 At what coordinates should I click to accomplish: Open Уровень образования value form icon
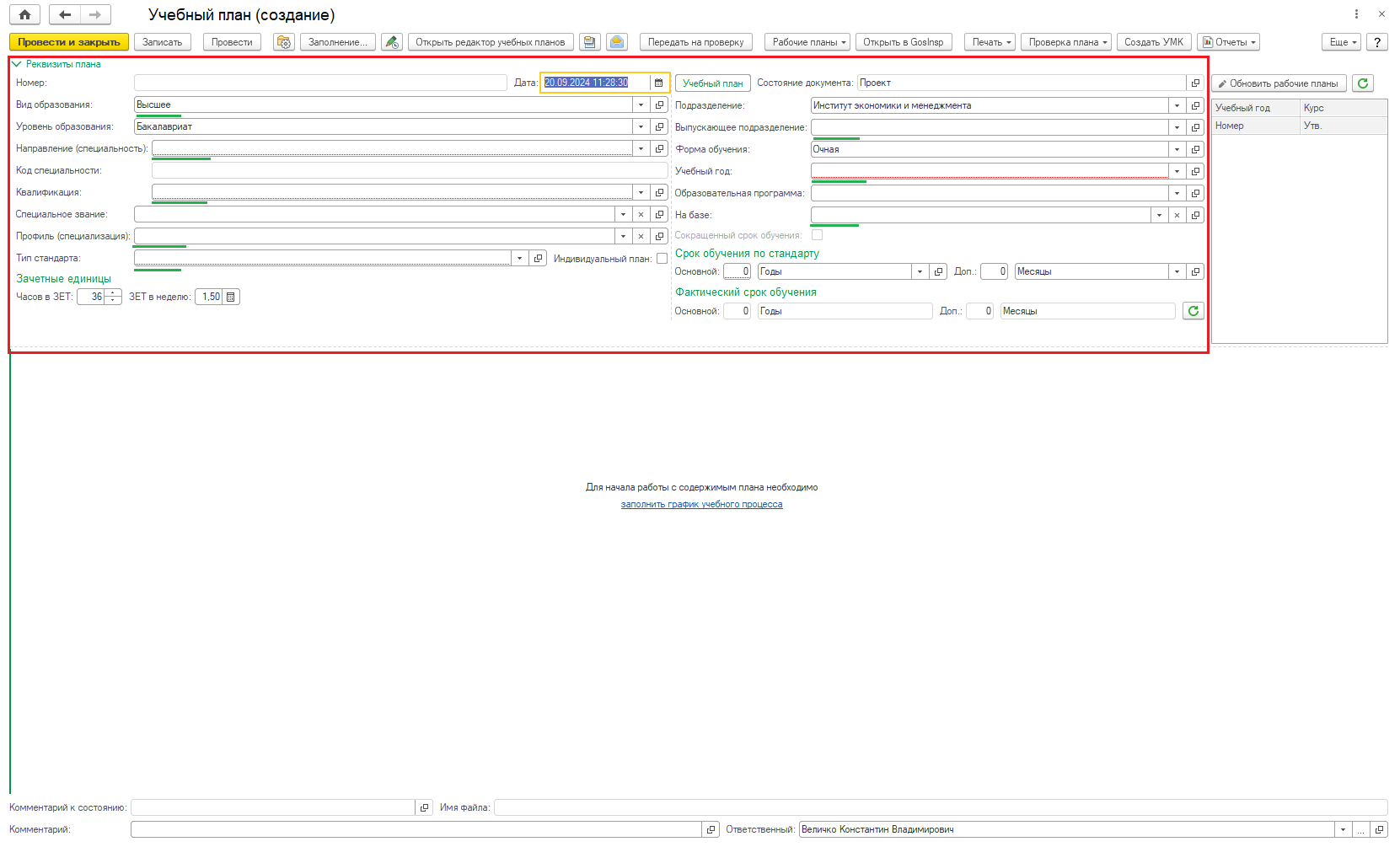click(x=660, y=127)
